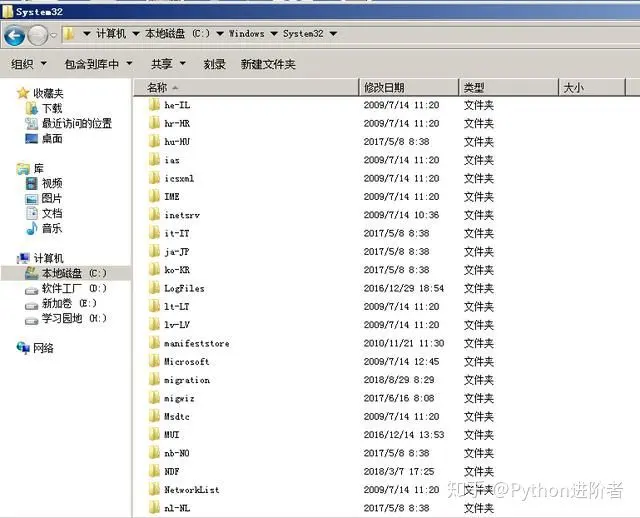Viewport: 640px width, 518px height.
Task: Select the ias folder icon
Action: 154,160
